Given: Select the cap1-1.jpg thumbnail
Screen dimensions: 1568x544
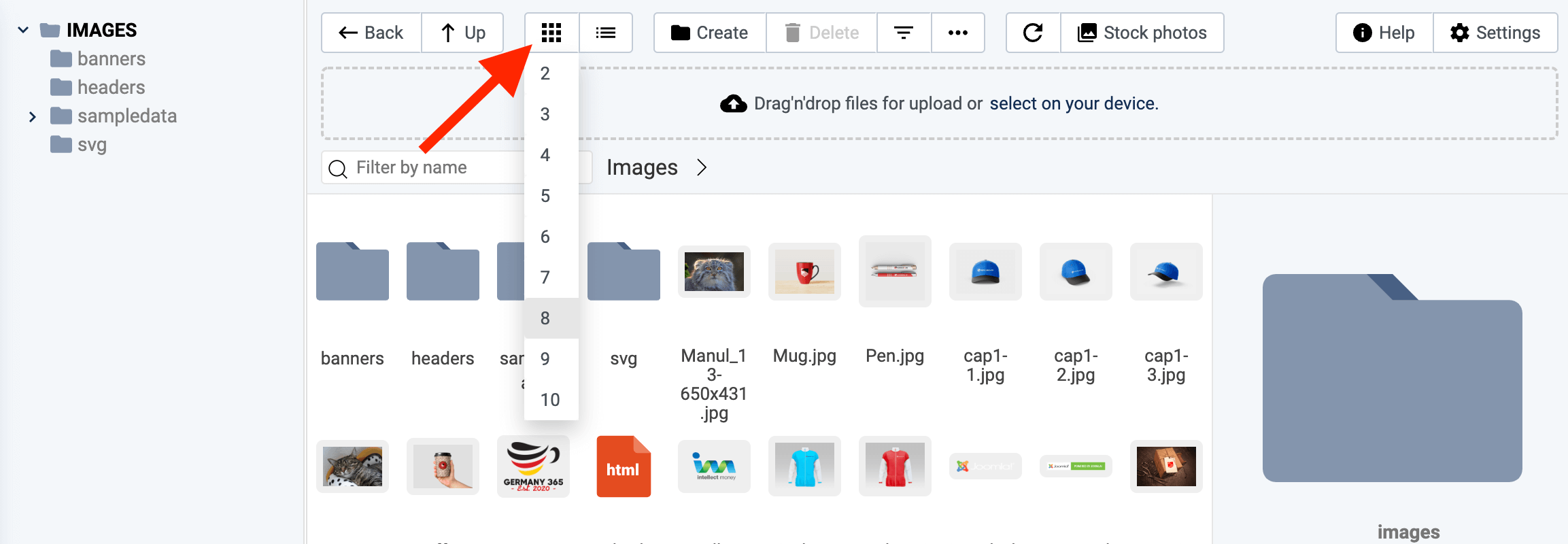Looking at the screenshot, I should [x=985, y=271].
